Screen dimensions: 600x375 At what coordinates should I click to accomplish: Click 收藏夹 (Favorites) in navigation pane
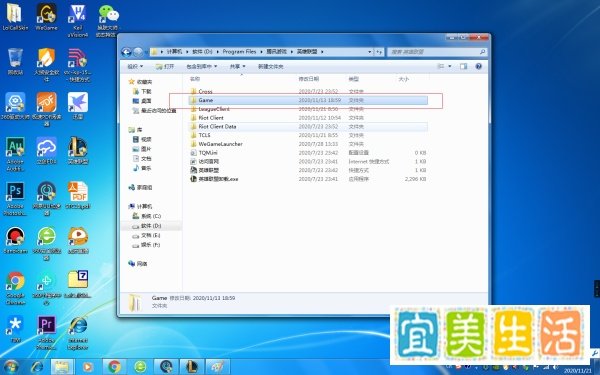coord(144,82)
